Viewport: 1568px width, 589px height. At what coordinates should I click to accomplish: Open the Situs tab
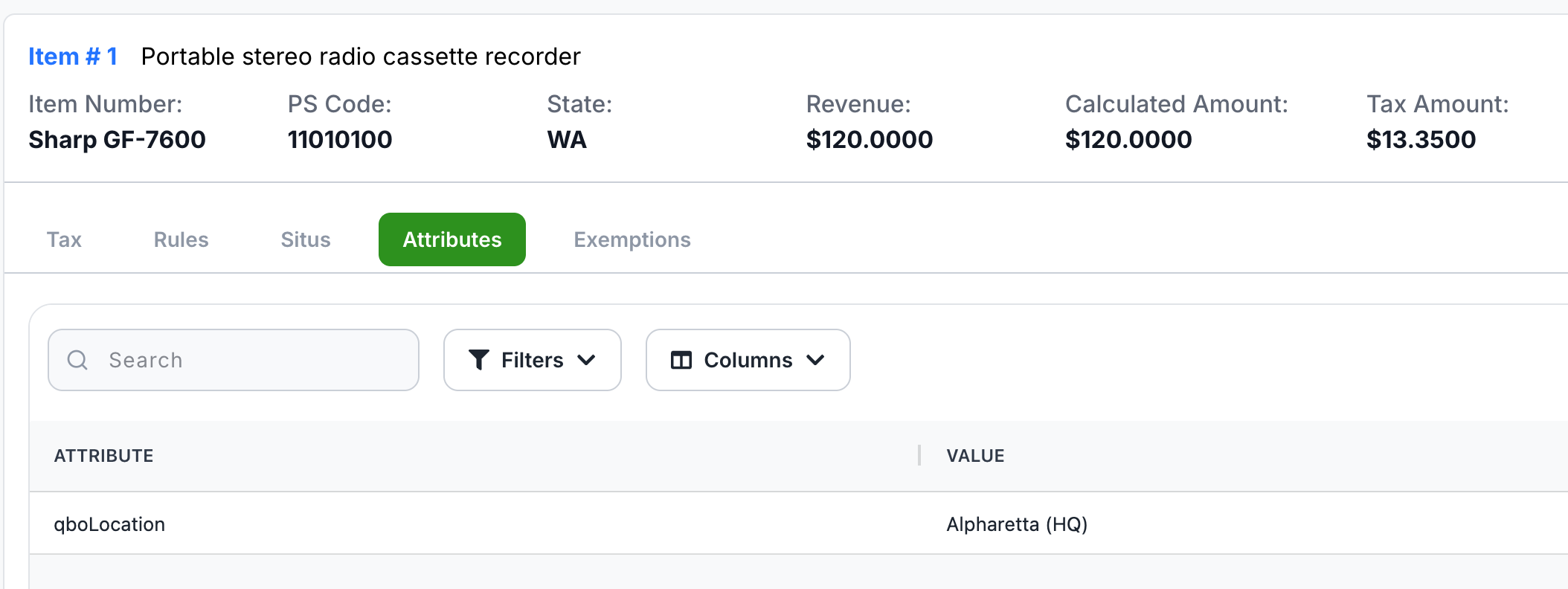306,239
